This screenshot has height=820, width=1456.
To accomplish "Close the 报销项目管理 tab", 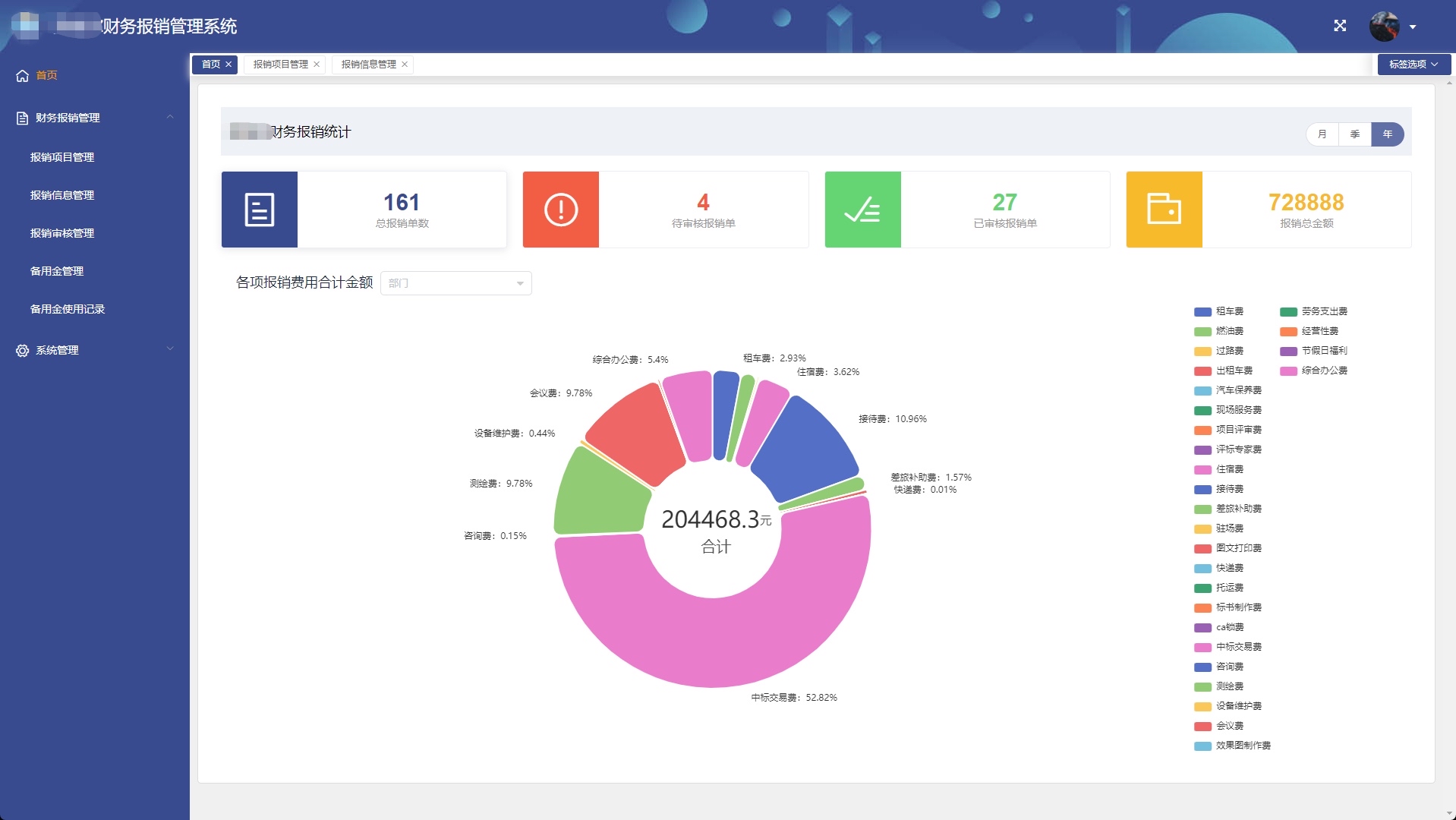I will click(317, 65).
